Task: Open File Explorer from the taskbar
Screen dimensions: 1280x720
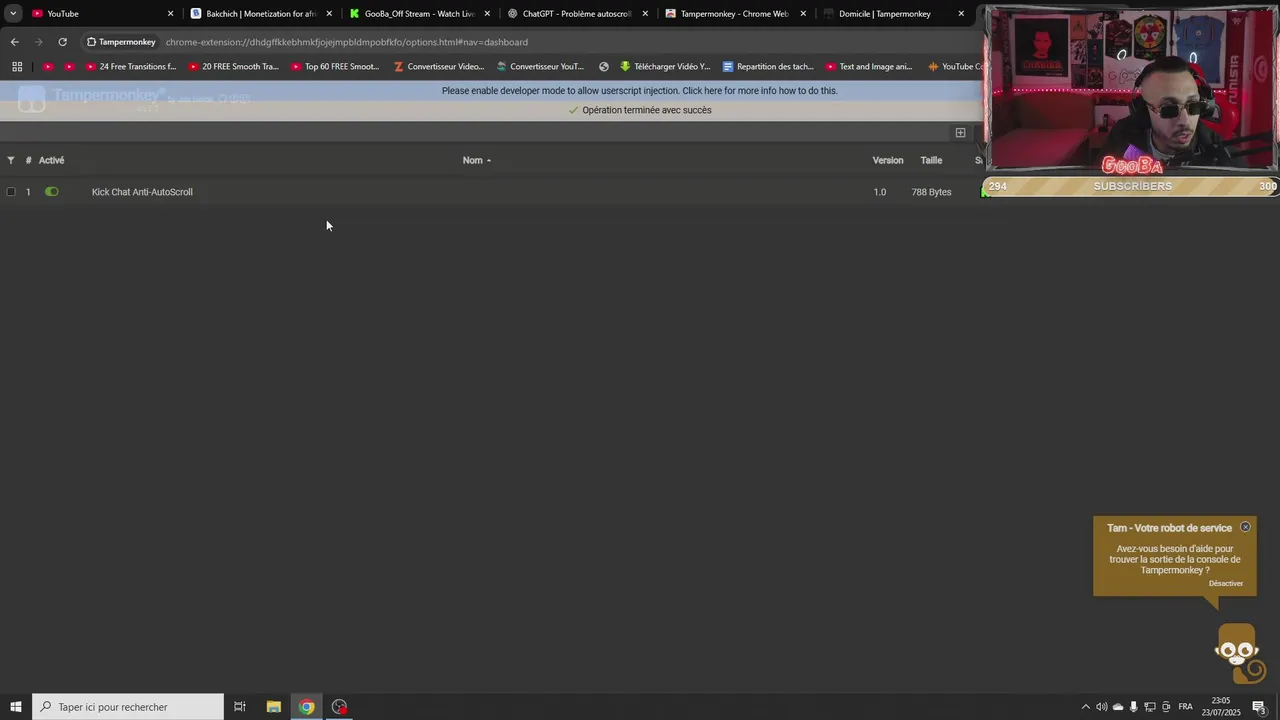Action: coord(273,707)
